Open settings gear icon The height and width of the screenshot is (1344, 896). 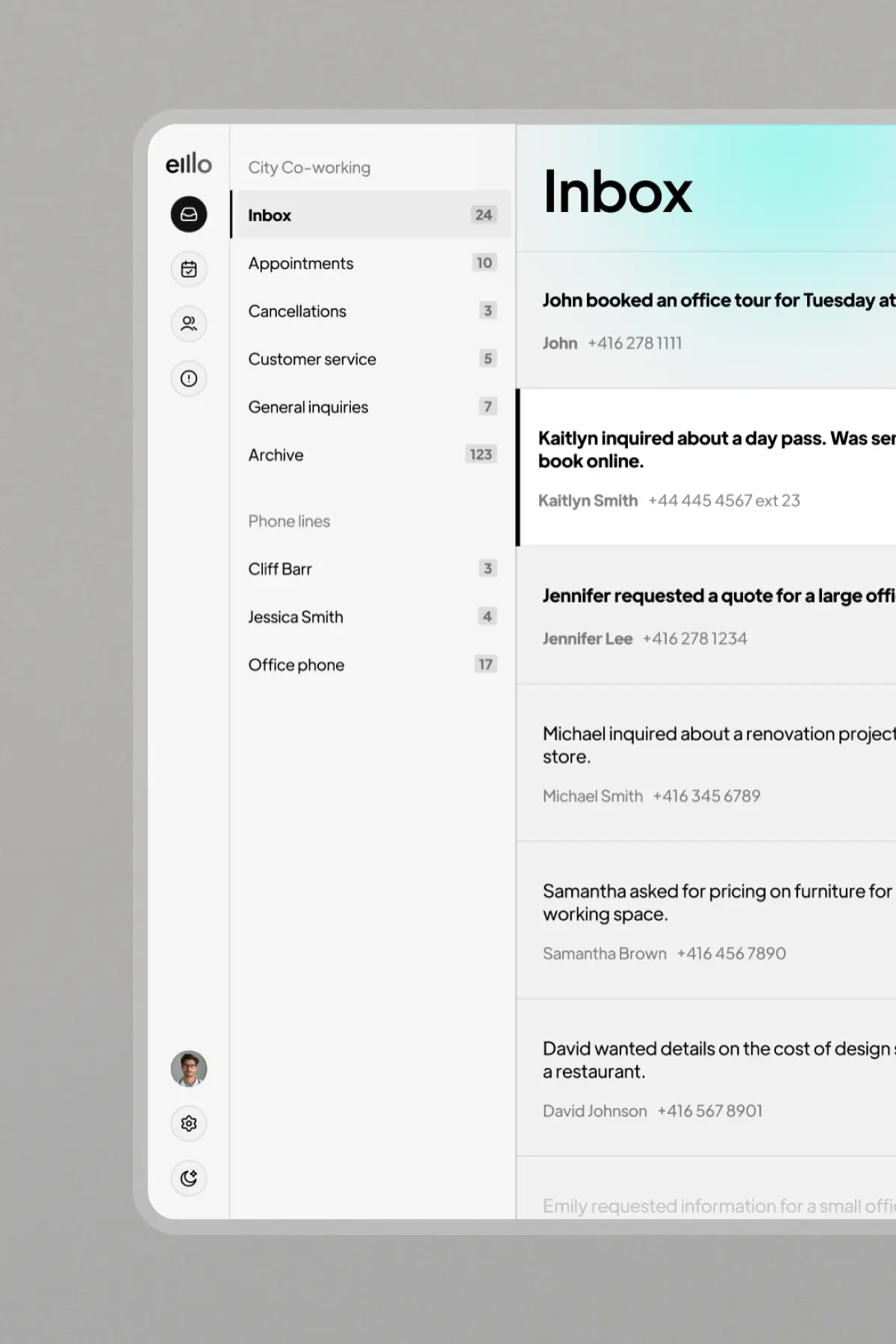pyautogui.click(x=189, y=1123)
